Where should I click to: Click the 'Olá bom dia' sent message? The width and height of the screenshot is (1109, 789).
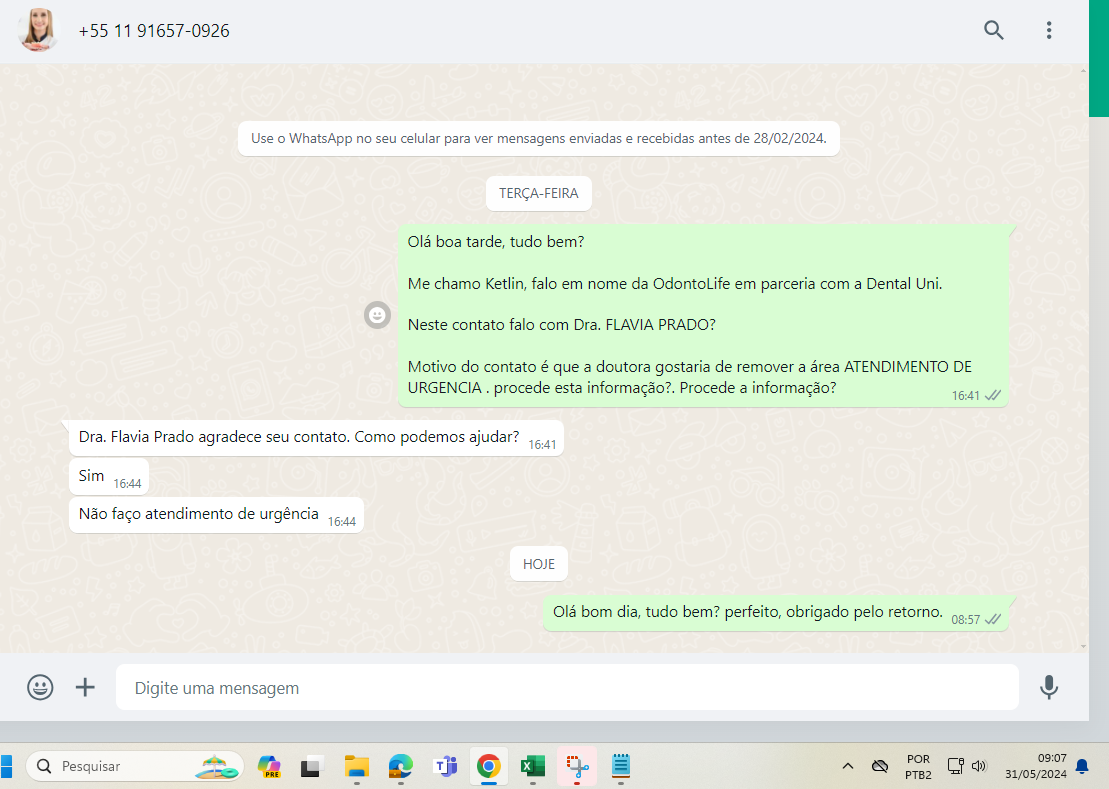tap(776, 613)
